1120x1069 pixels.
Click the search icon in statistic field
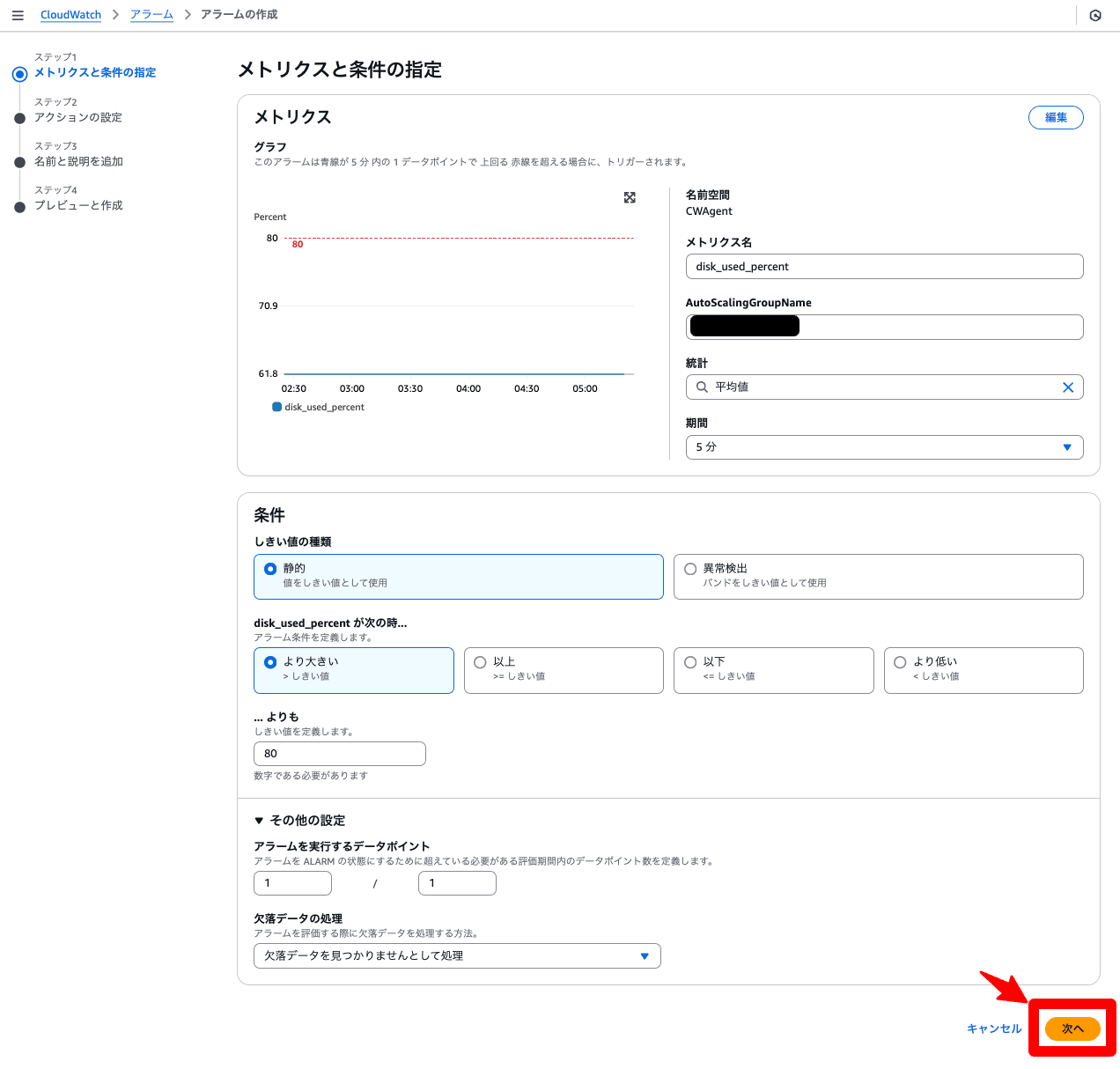702,387
